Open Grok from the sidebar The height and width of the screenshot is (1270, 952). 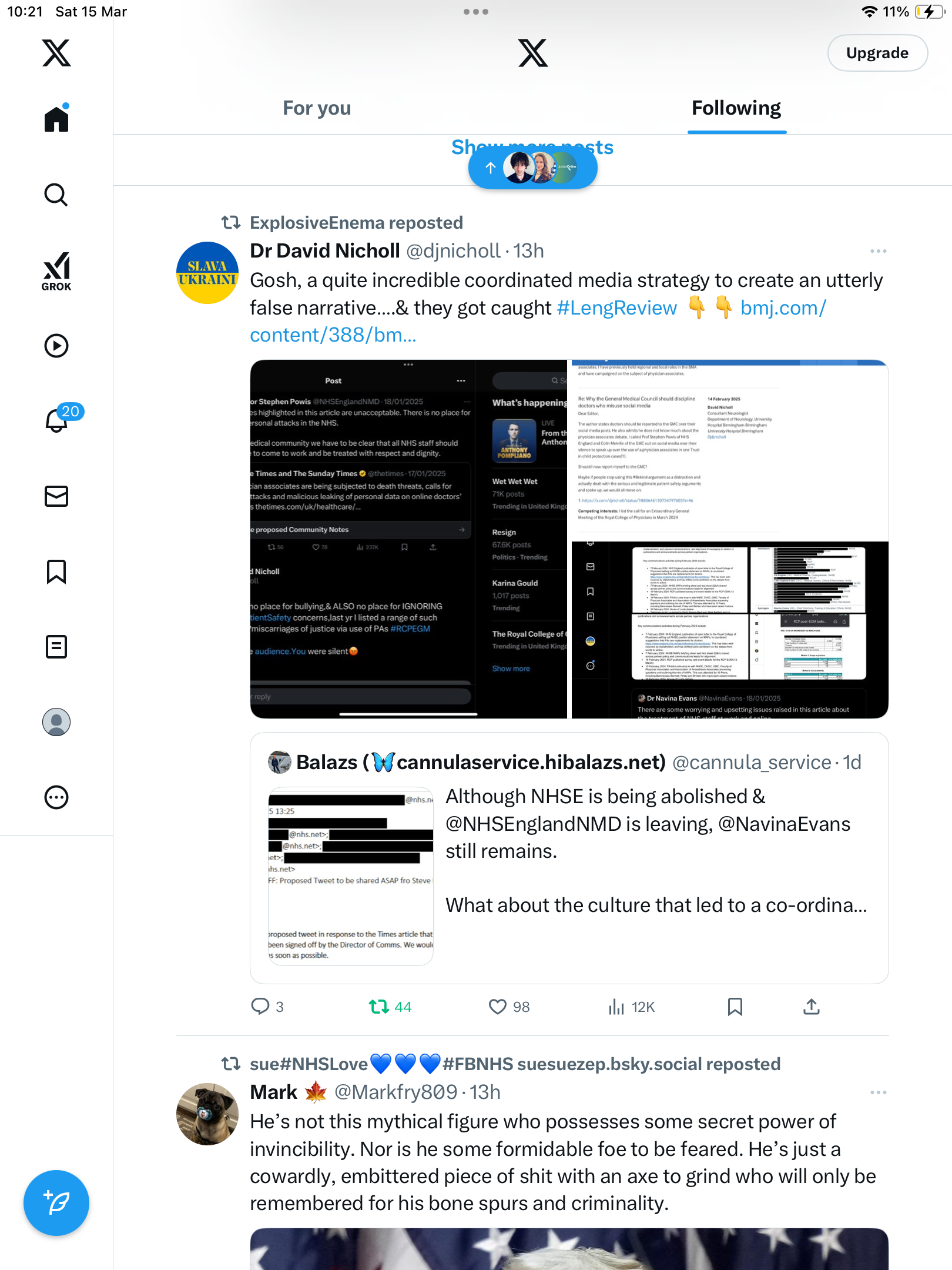pos(56,271)
